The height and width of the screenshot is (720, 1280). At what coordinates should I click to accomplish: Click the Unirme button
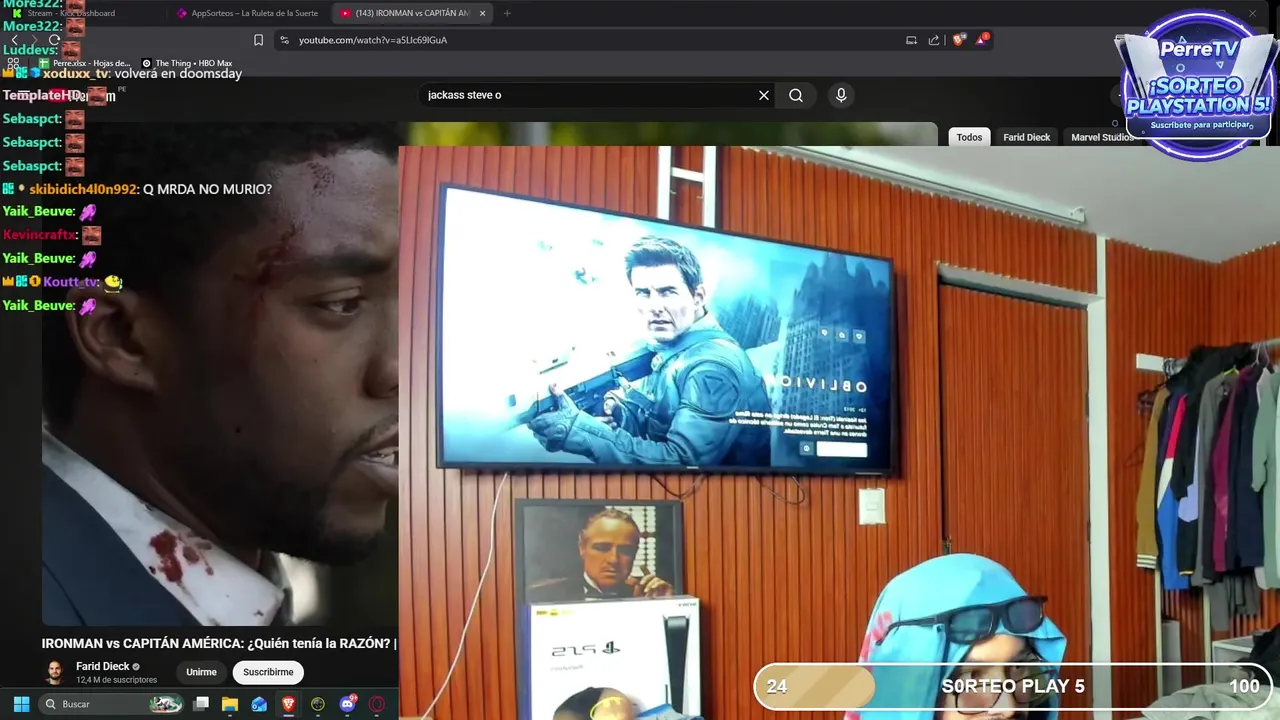click(201, 672)
